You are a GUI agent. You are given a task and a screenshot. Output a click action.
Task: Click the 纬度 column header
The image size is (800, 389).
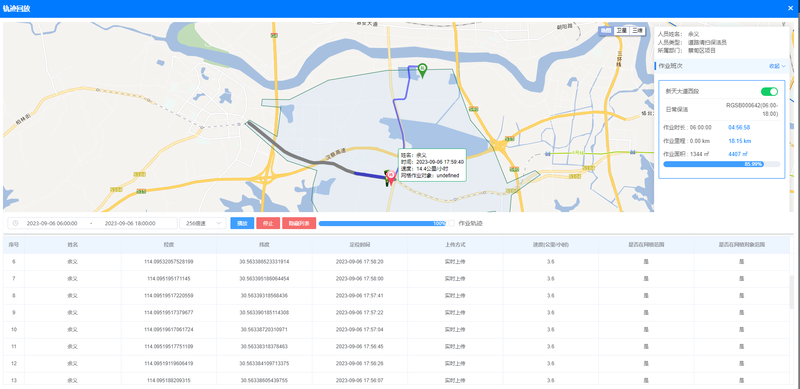264,245
